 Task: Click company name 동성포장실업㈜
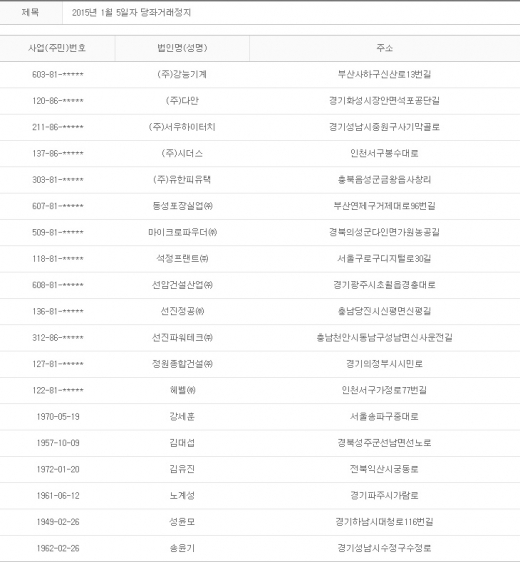coord(182,206)
